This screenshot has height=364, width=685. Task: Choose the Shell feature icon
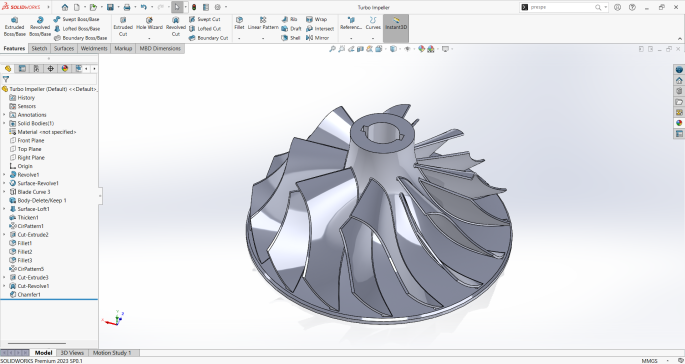tap(291, 38)
